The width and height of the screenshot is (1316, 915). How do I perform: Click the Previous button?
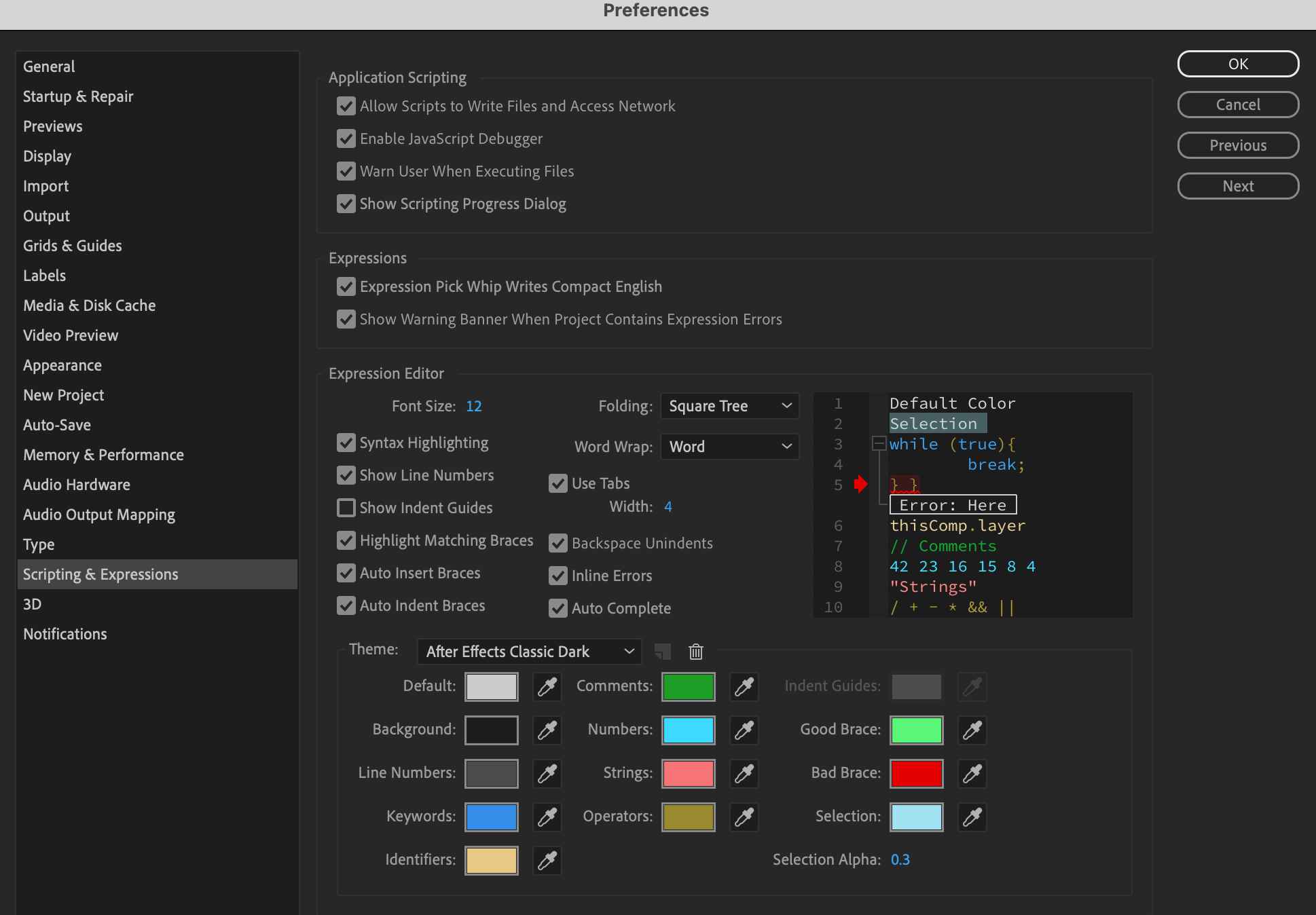tap(1237, 145)
